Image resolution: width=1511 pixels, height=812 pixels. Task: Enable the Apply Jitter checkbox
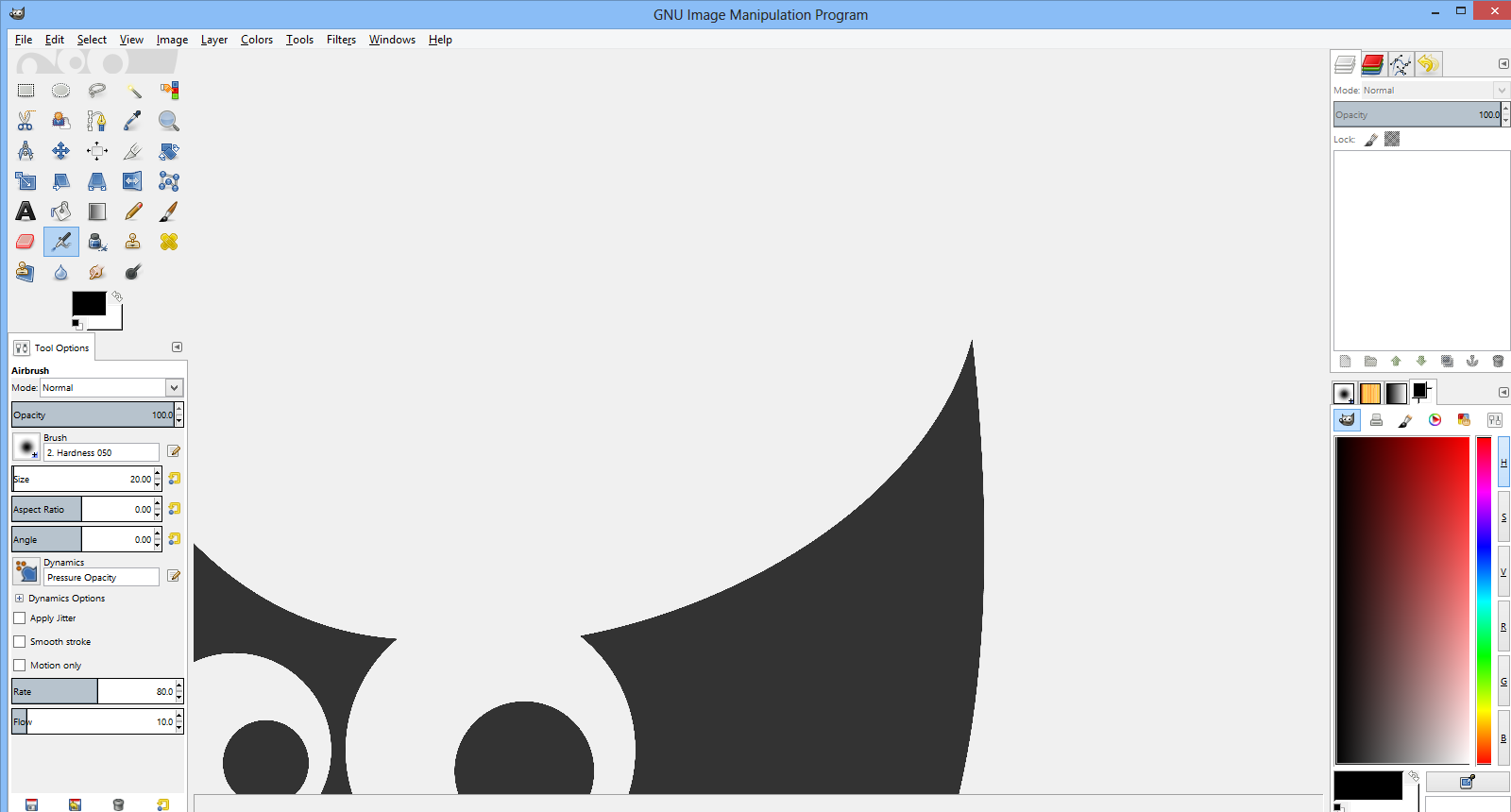(20, 618)
